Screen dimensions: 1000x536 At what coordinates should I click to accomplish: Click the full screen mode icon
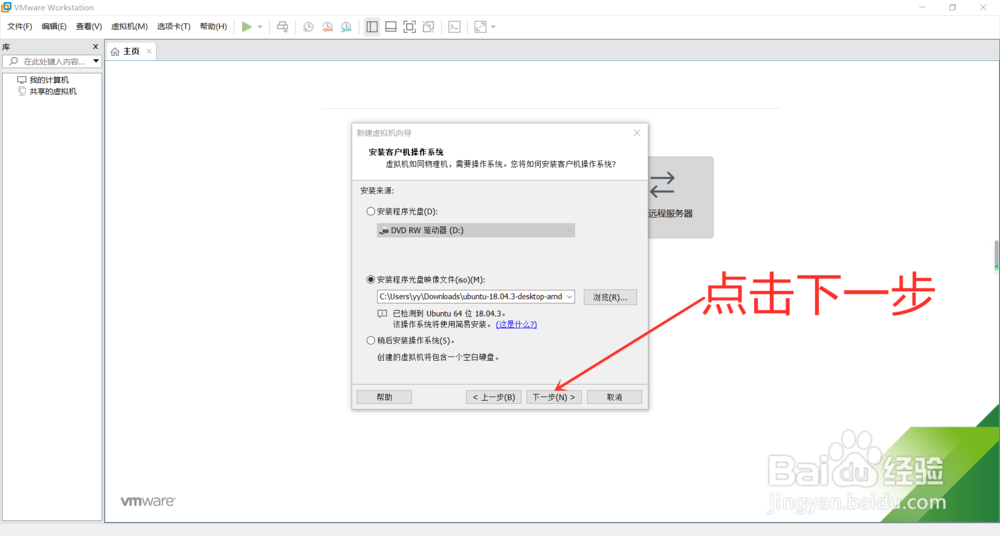[409, 27]
